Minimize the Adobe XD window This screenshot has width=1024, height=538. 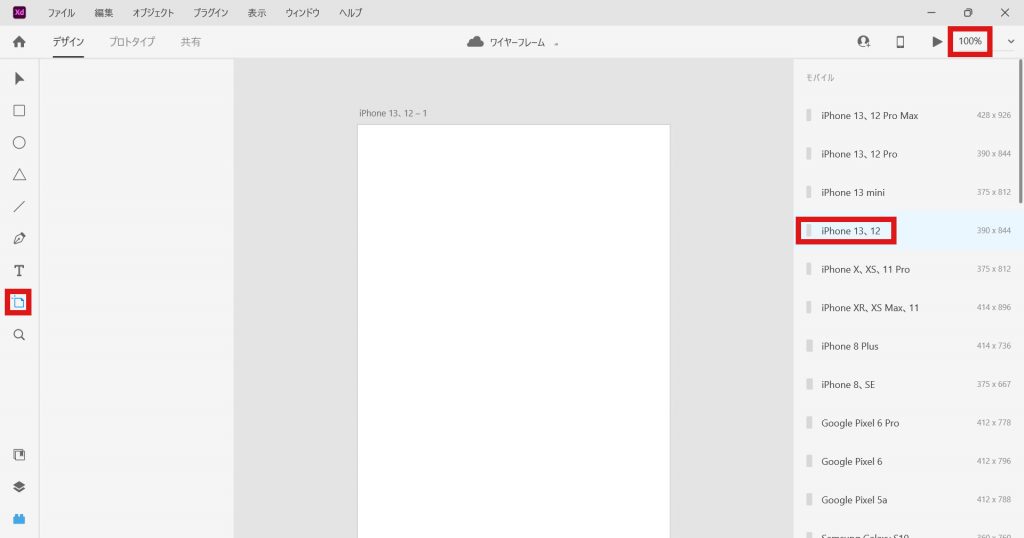point(931,12)
